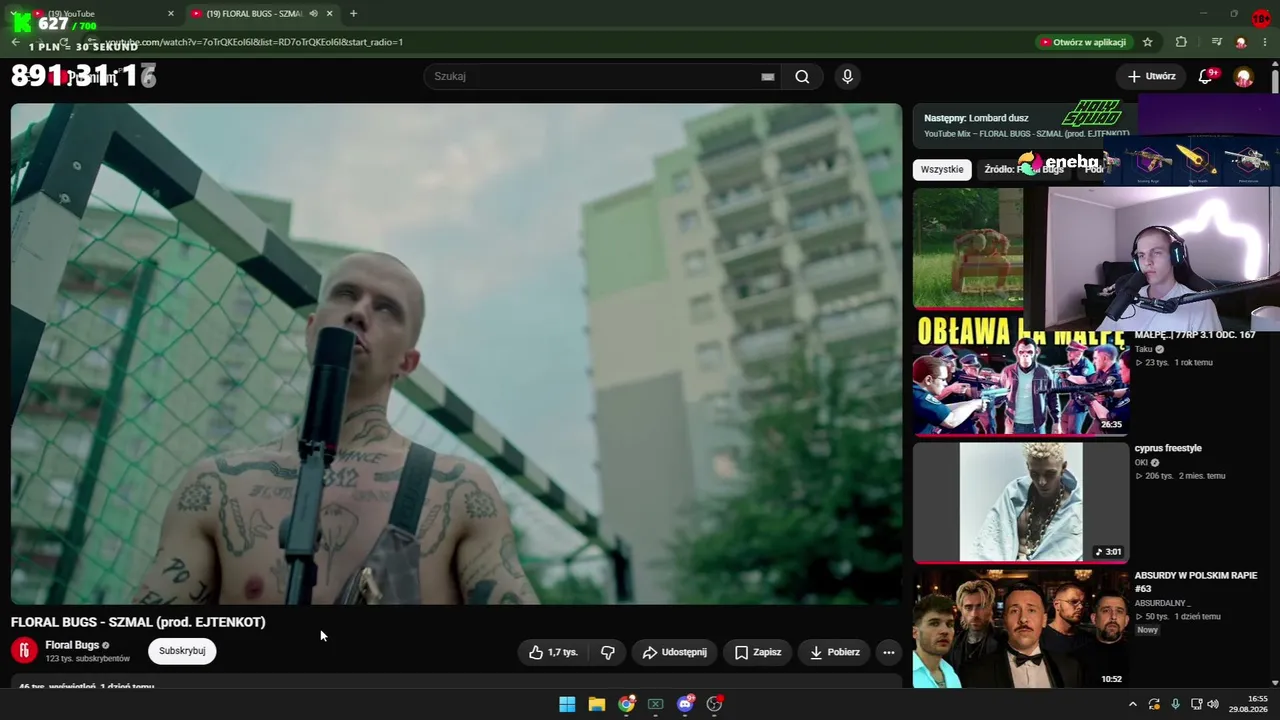The width and height of the screenshot is (1280, 720).
Task: Click the 123 tys. subskrybentów text
Action: click(x=88, y=659)
